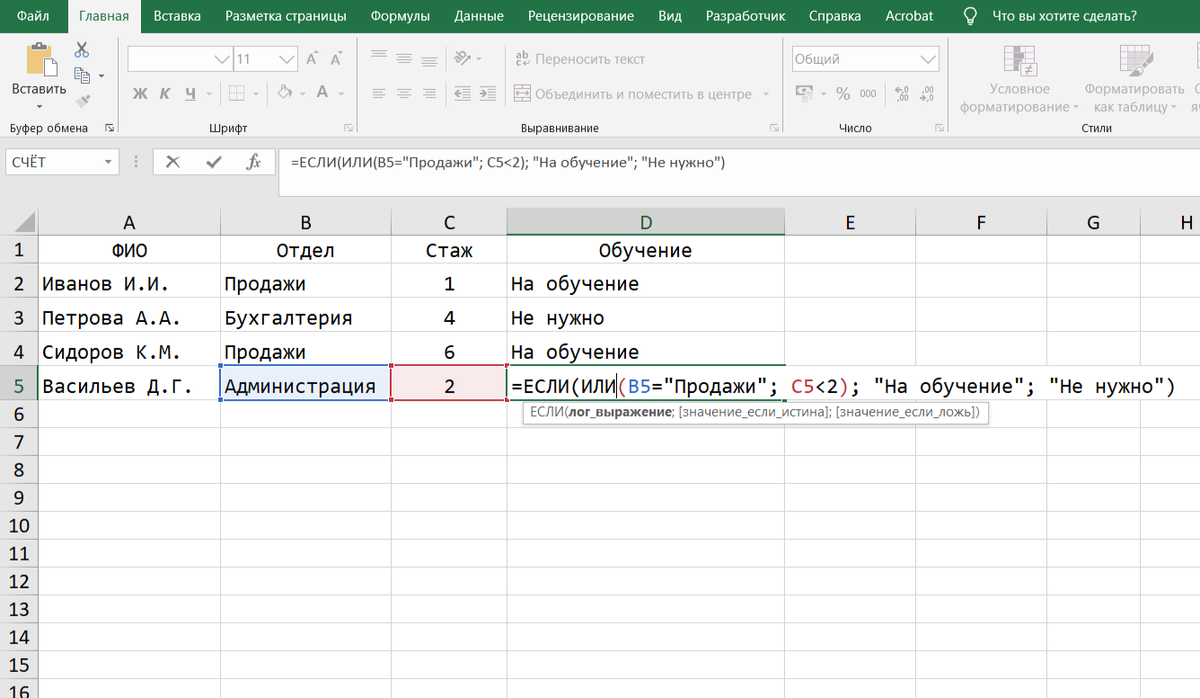The image size is (1200, 698).
Task: Open fill color dropdown arrow
Action: [x=302, y=93]
